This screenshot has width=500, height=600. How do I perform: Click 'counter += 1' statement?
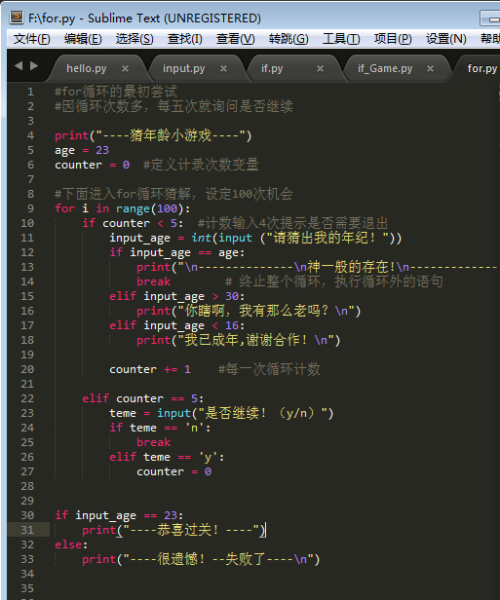coord(150,369)
